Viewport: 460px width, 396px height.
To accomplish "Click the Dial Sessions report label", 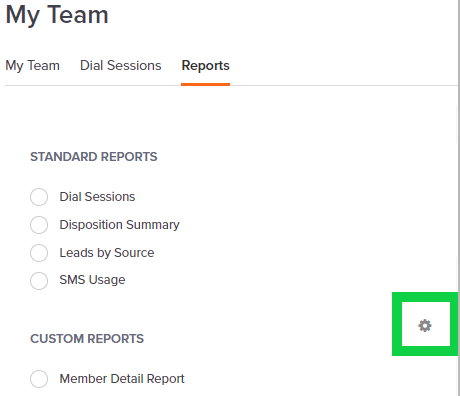I will point(97,197).
